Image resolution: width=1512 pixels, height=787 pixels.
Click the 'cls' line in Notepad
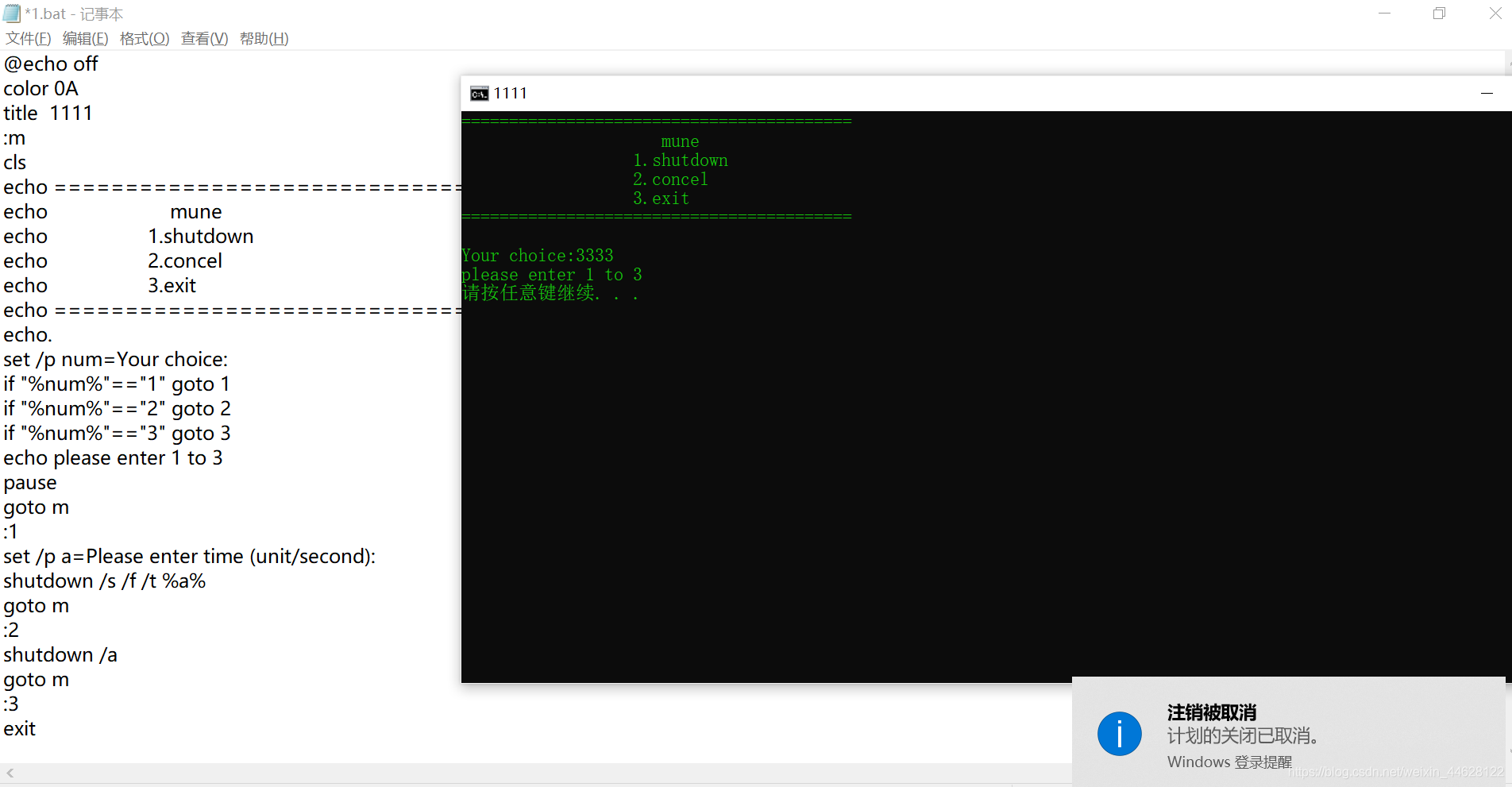coord(15,162)
